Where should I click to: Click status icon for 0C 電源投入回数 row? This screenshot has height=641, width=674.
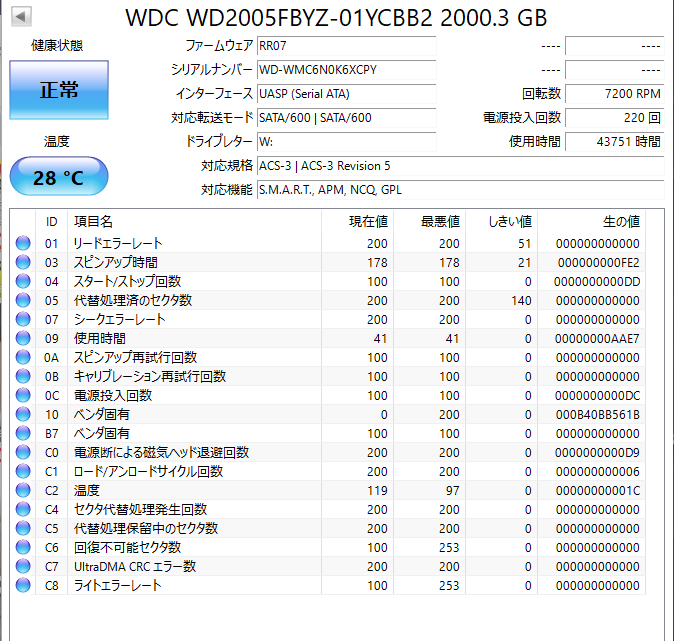point(23,395)
